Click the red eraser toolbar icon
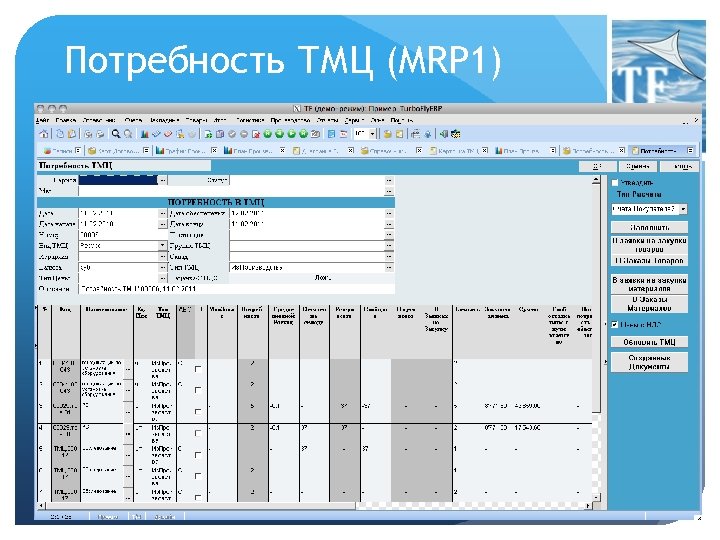 (168, 134)
